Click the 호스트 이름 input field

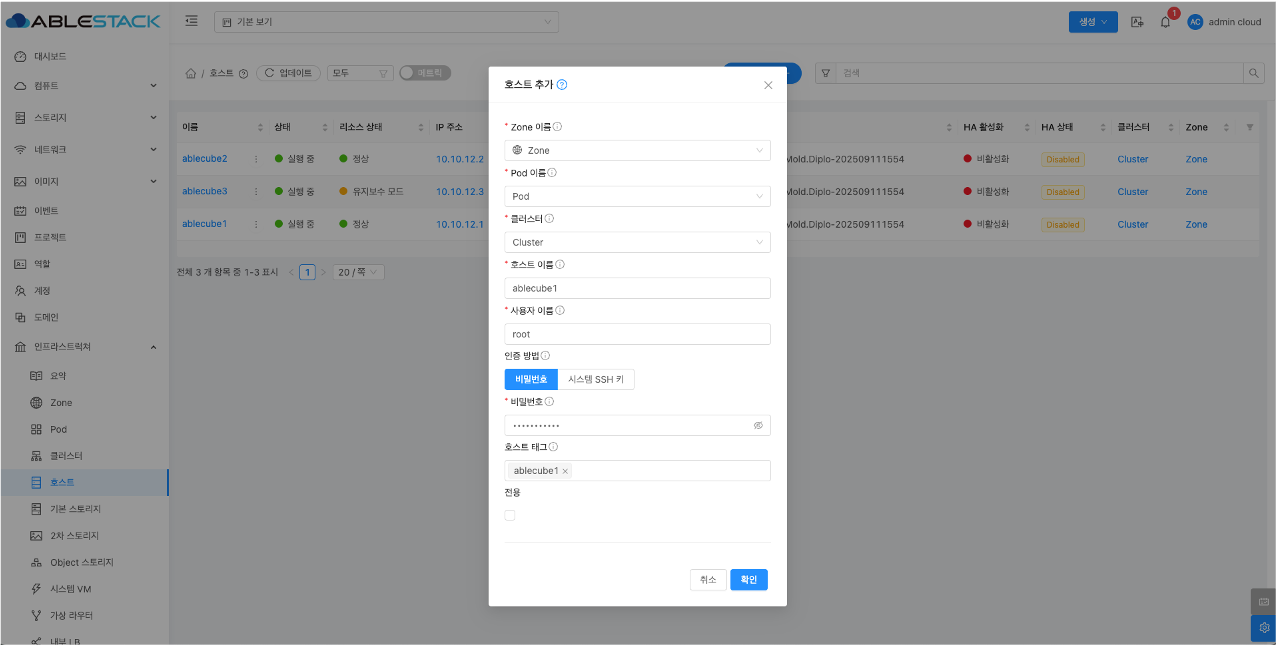(x=637, y=288)
